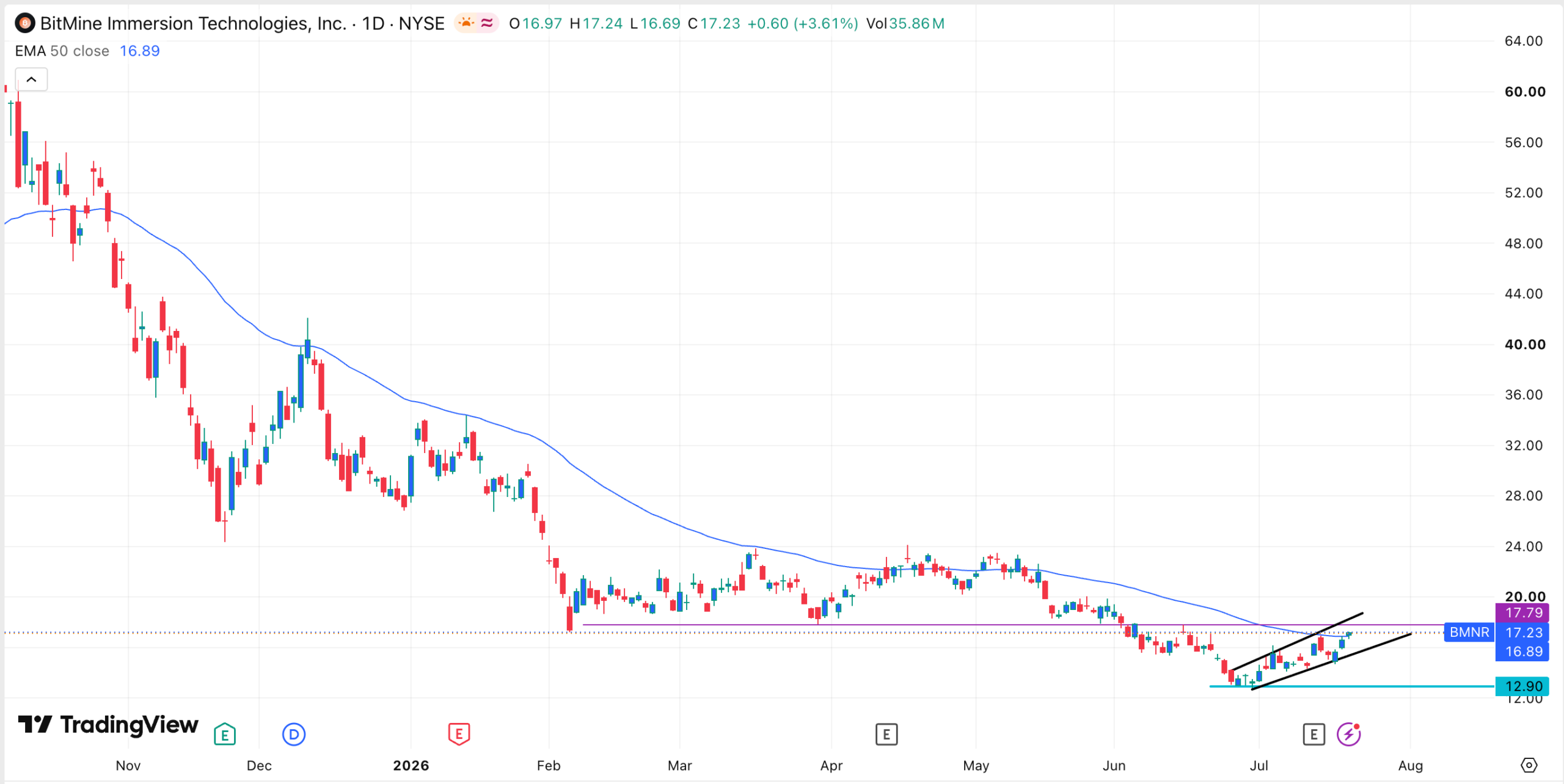Screen dimensions: 1564x784
Task: Click the blue BMNR price label
Action: pos(1469,632)
